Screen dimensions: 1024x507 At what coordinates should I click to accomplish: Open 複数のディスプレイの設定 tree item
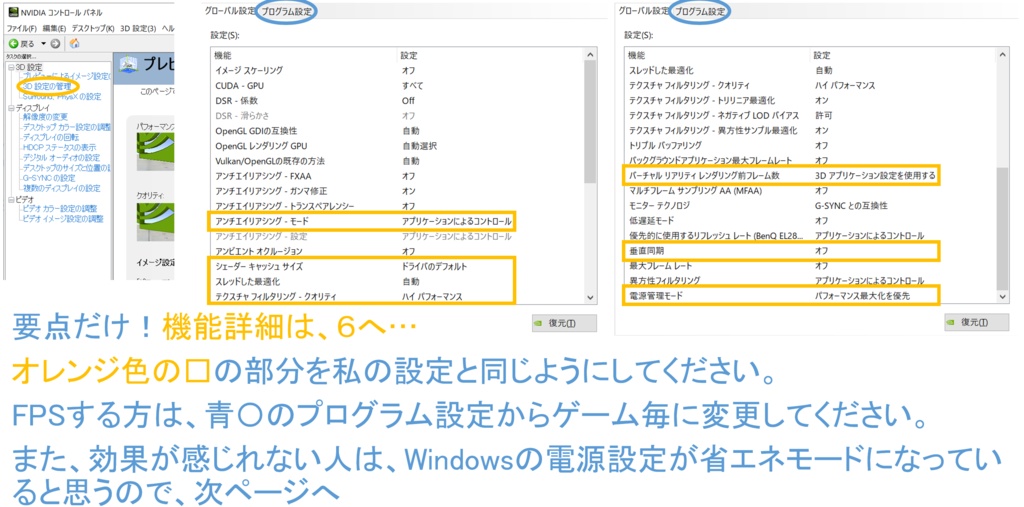61,188
